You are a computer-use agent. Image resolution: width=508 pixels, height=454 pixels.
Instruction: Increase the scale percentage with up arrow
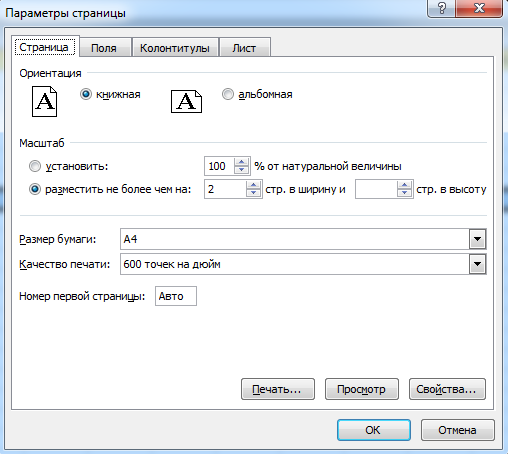(242, 162)
